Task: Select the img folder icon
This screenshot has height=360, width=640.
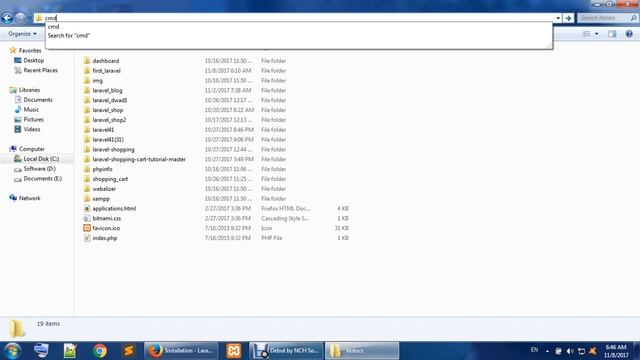Action: tap(87, 80)
